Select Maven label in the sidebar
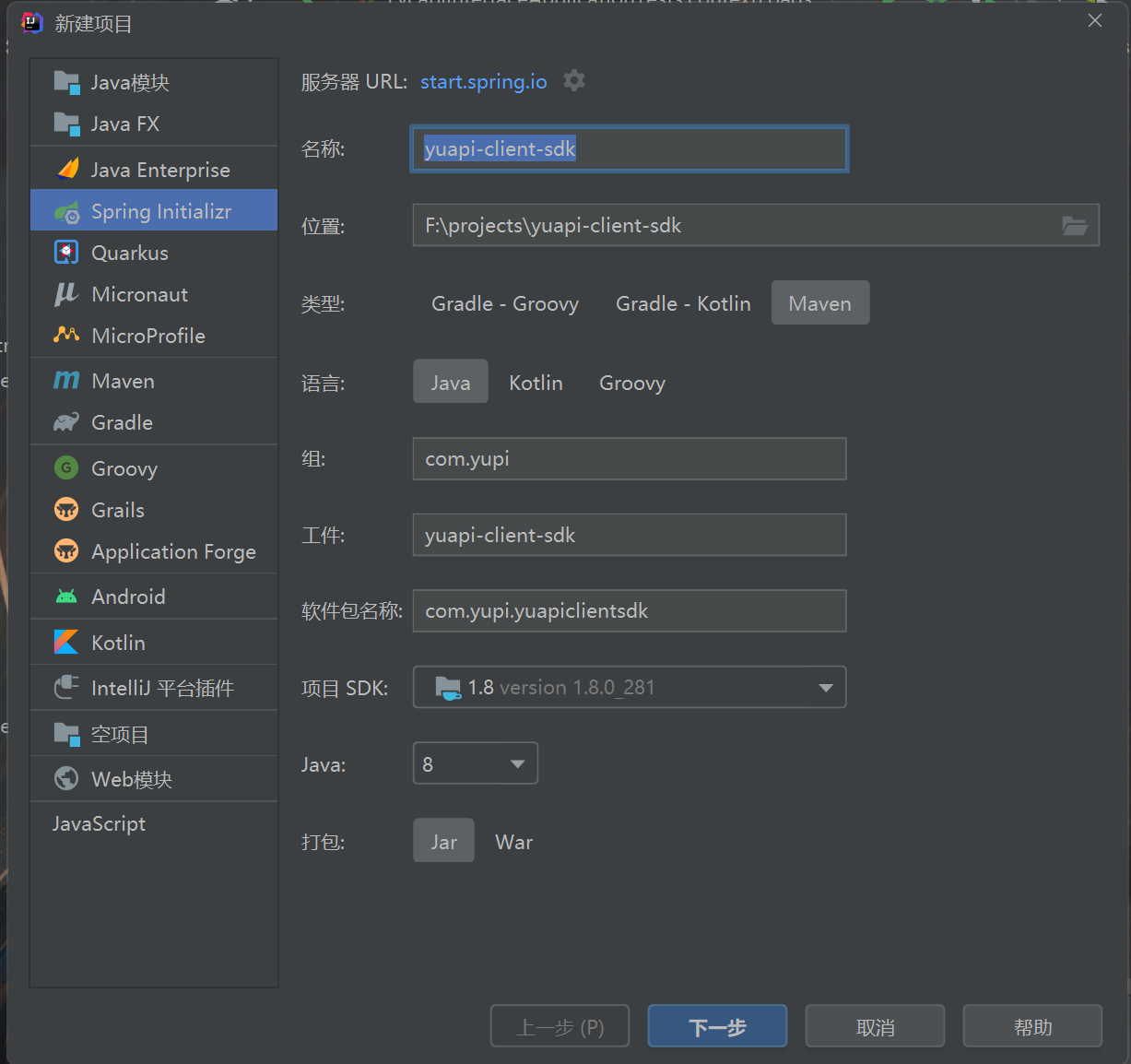1131x1064 pixels. click(124, 381)
